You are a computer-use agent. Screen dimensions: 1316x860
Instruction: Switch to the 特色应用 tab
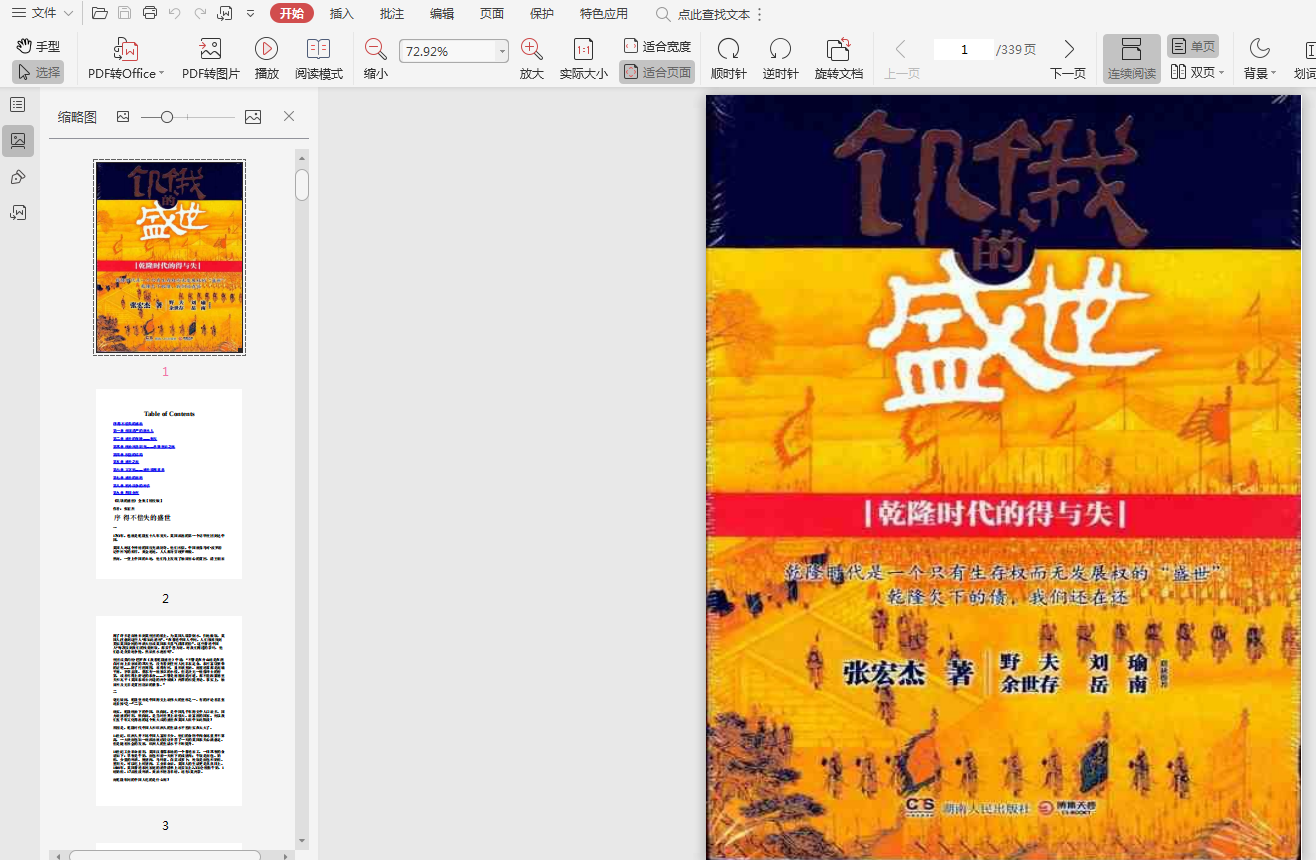(604, 14)
